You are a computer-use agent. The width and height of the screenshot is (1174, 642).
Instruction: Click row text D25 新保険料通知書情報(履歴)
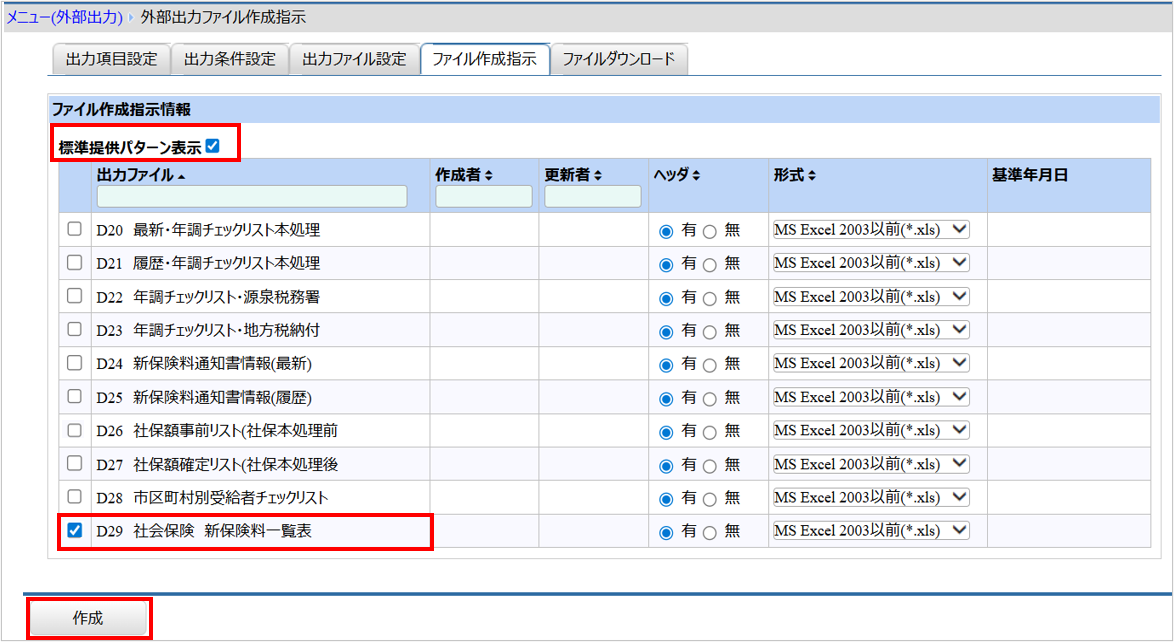pyautogui.click(x=204, y=398)
